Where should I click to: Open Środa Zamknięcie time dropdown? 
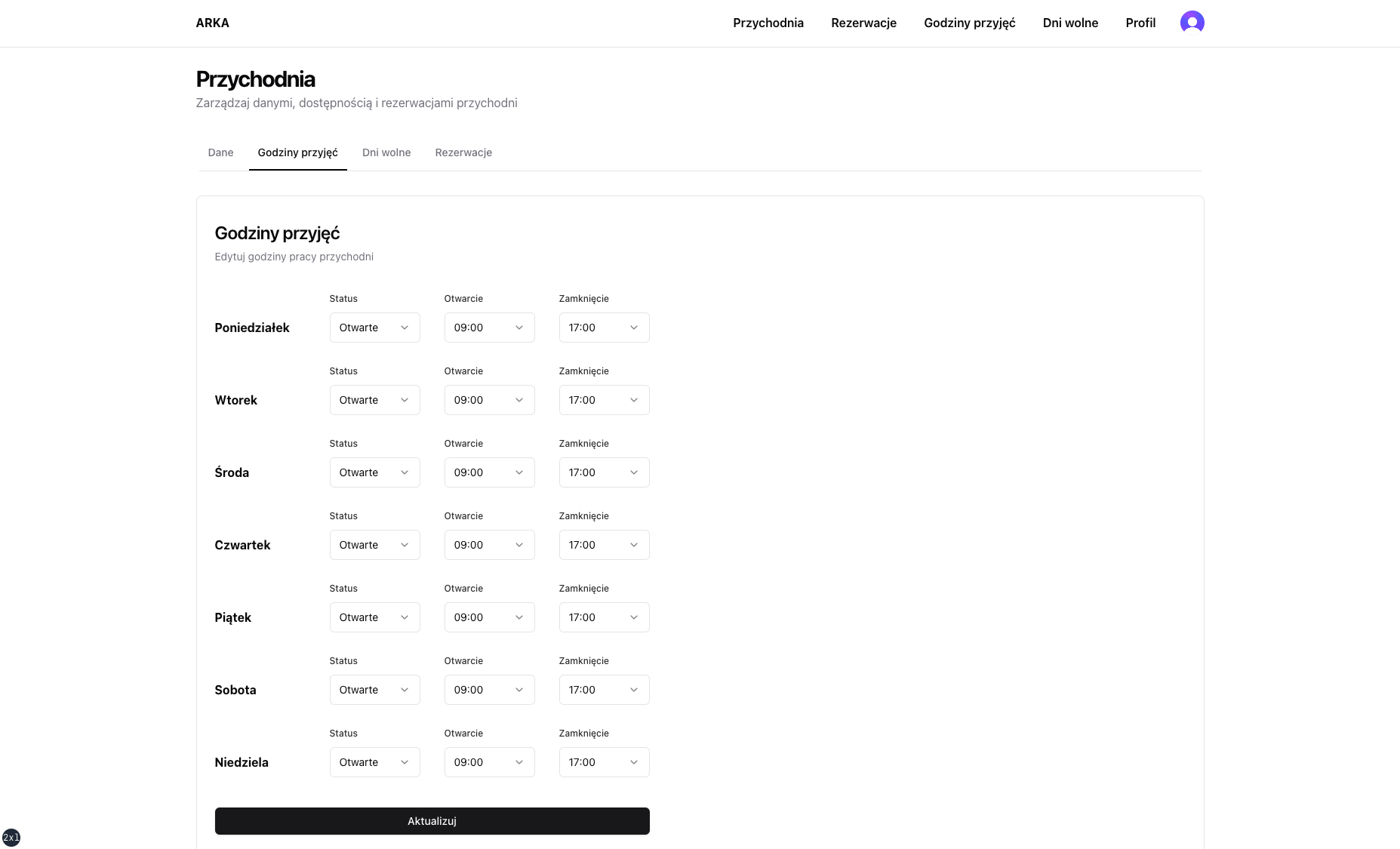click(604, 472)
